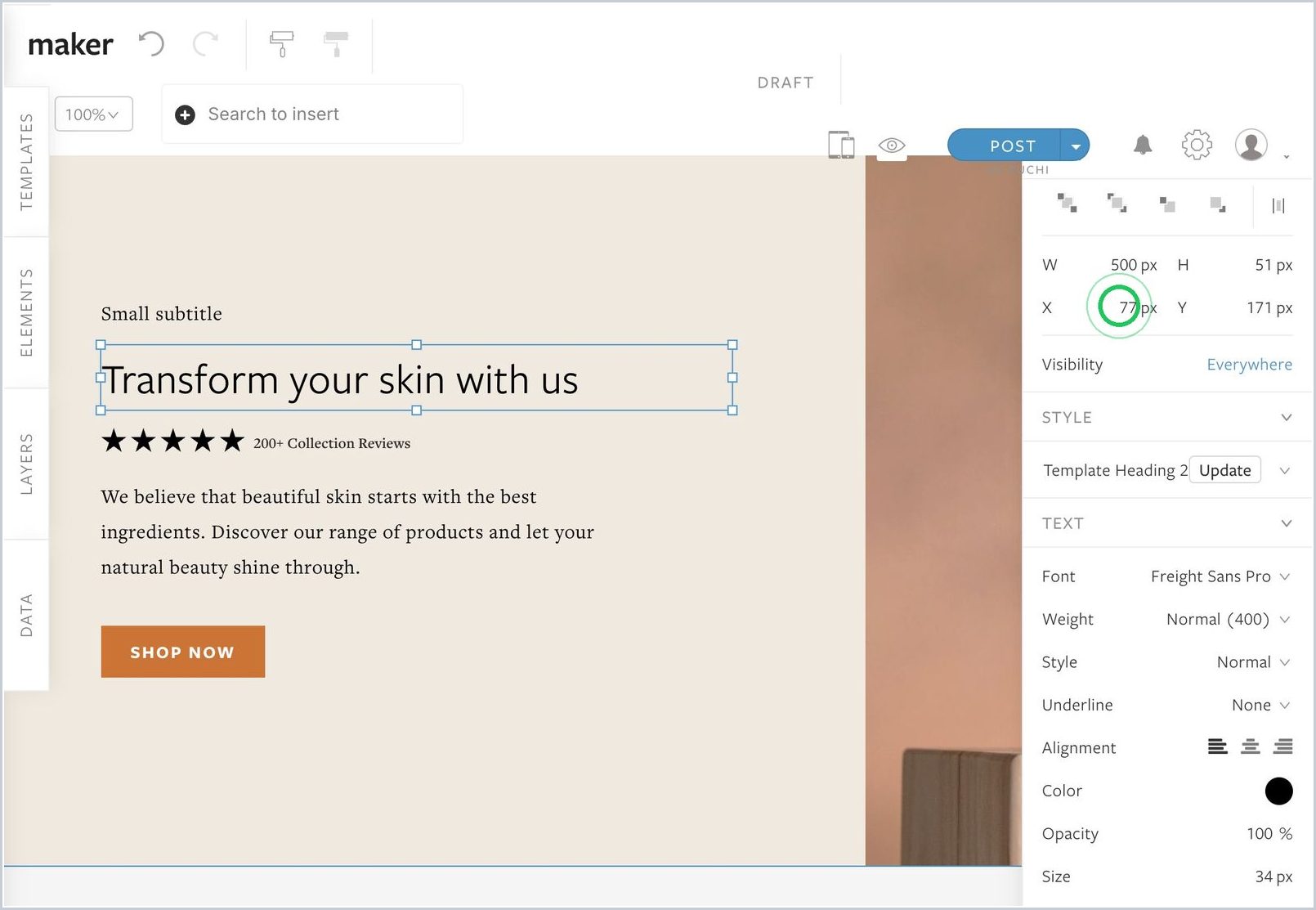Select the paste style paint roller

[x=336, y=44]
